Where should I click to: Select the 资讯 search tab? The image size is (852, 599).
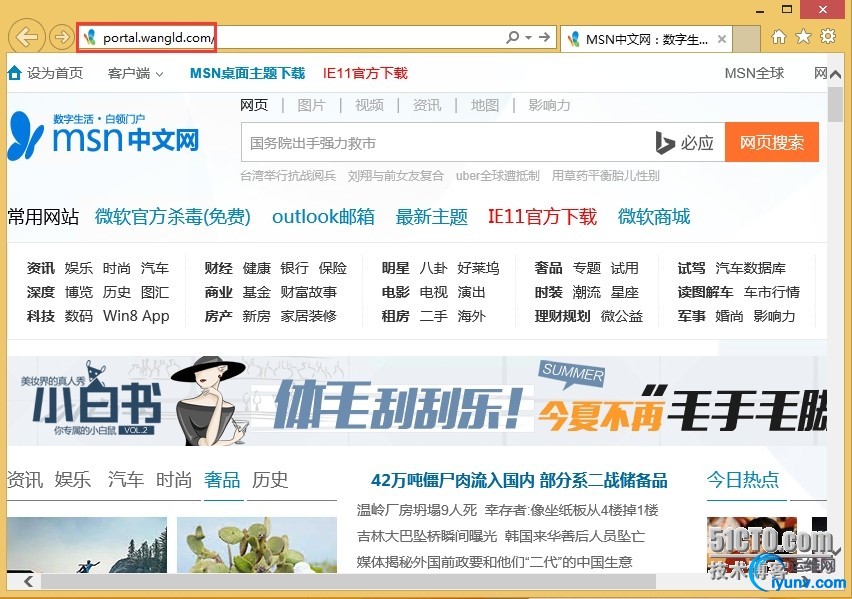point(427,105)
